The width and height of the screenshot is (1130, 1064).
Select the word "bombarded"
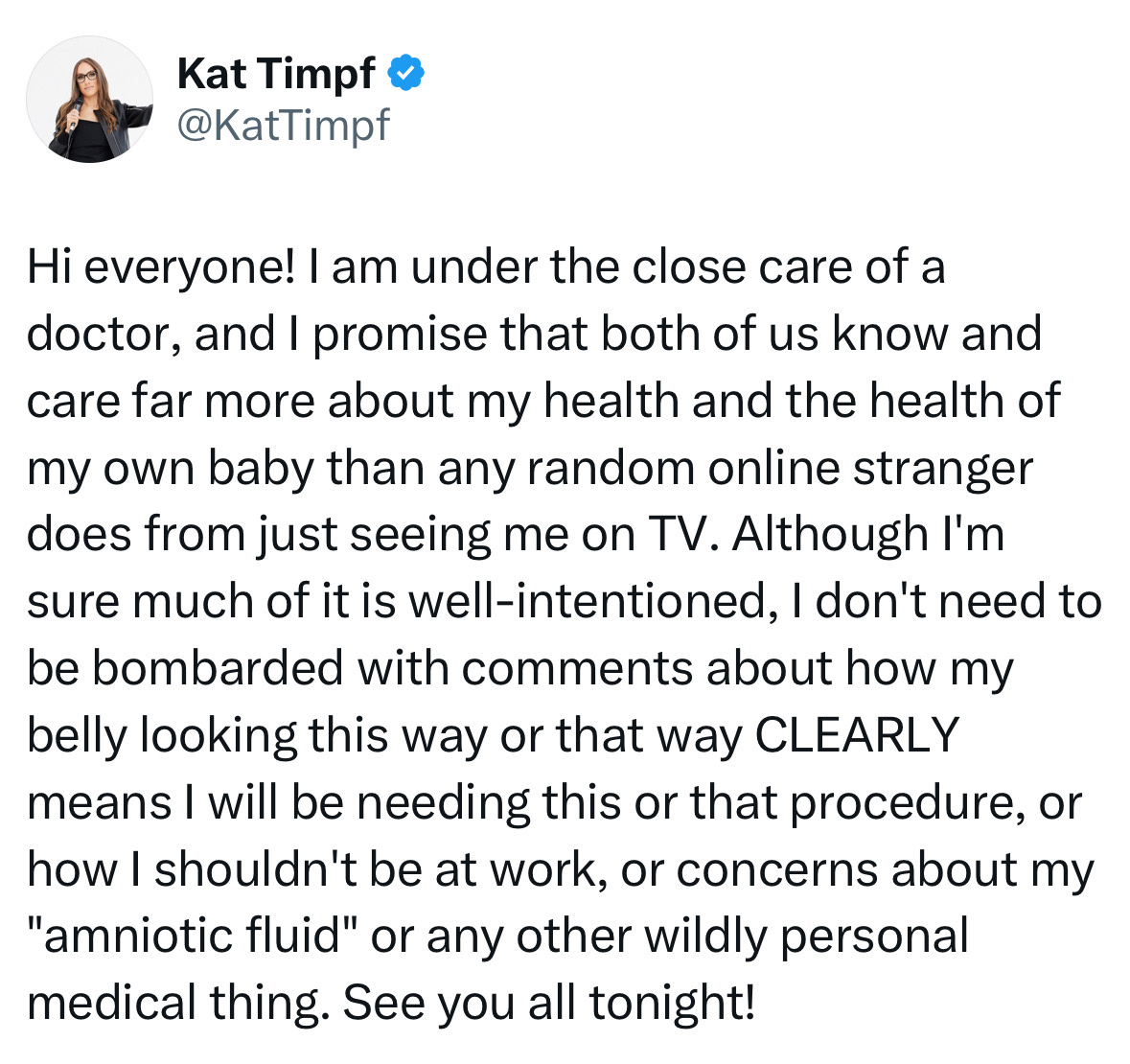pos(218,667)
